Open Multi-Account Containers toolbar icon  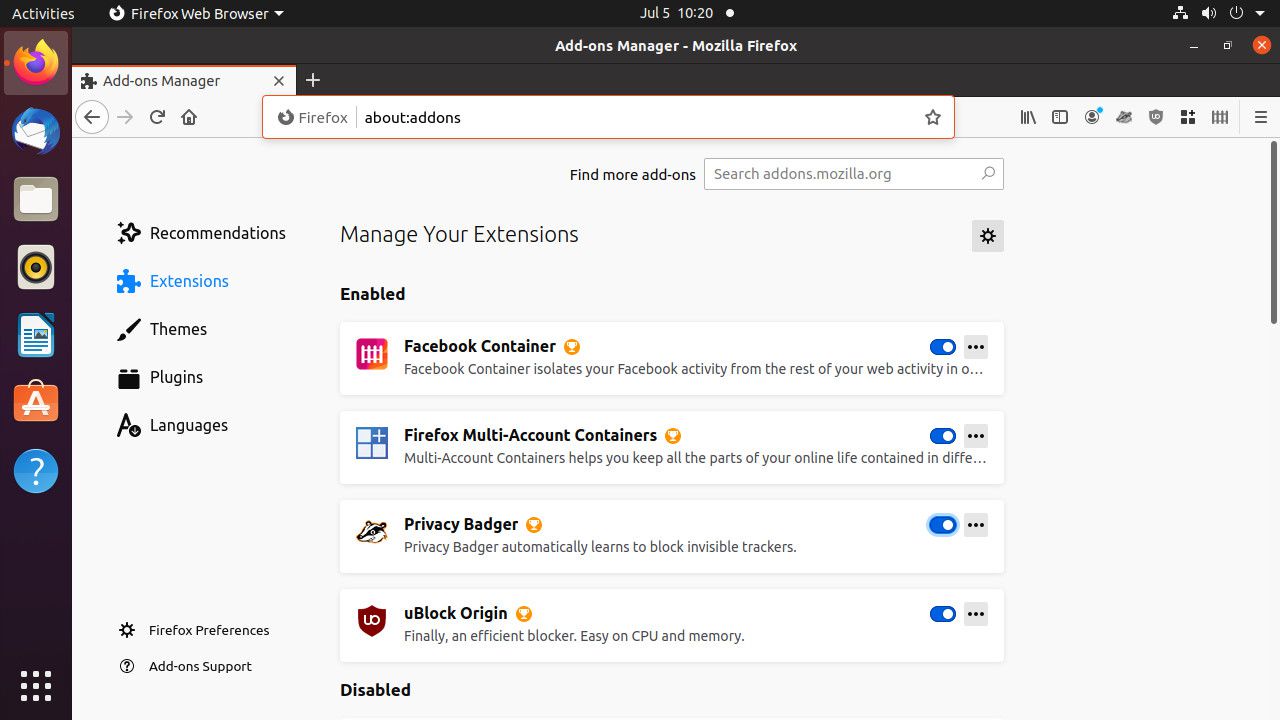(x=1188, y=117)
